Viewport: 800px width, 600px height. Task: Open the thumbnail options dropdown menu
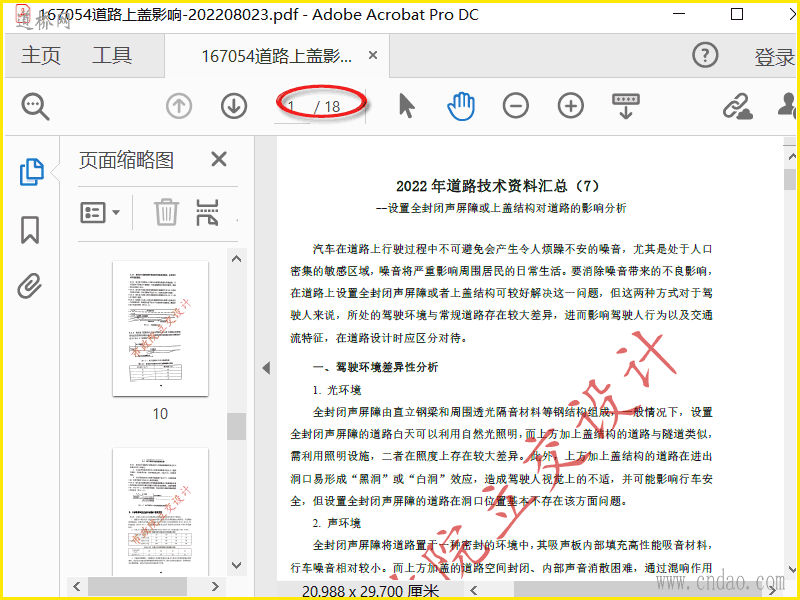(x=100, y=212)
